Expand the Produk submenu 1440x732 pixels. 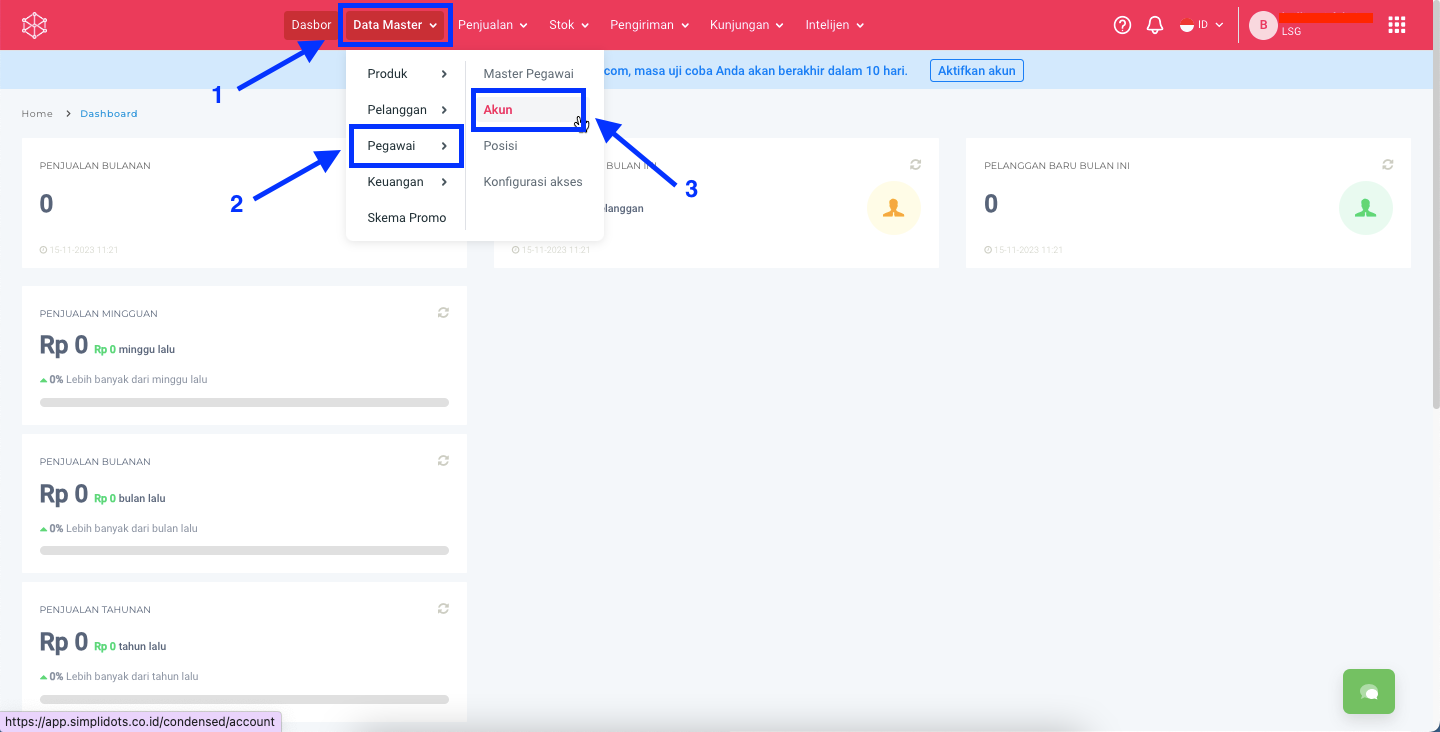click(x=406, y=74)
